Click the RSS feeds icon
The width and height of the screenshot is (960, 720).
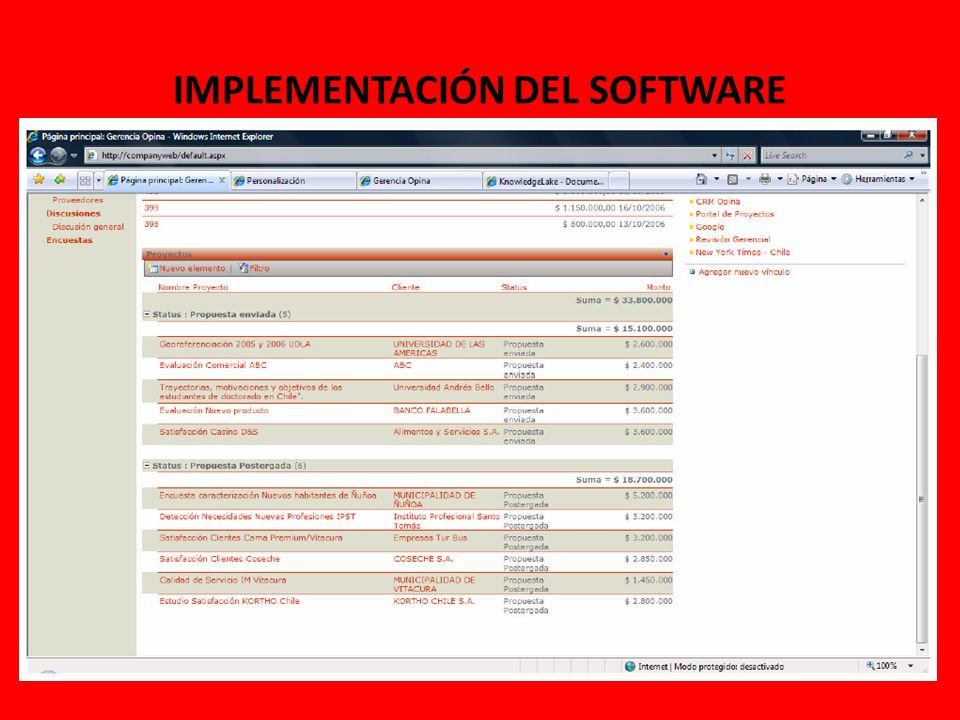[732, 179]
